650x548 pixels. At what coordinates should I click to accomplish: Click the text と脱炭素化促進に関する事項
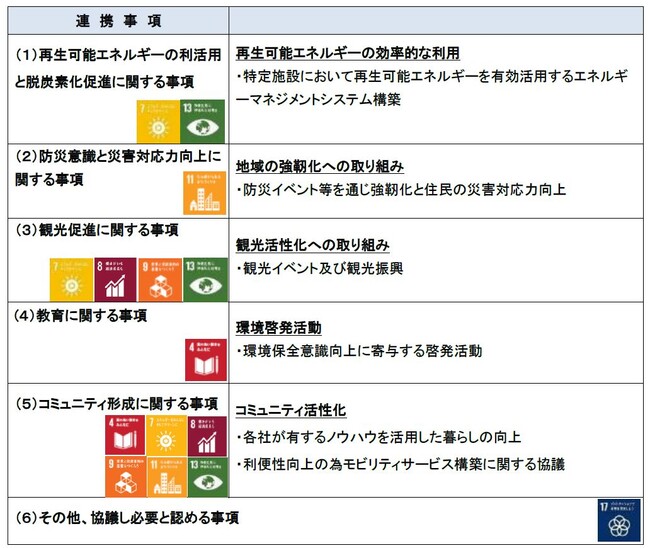click(104, 82)
